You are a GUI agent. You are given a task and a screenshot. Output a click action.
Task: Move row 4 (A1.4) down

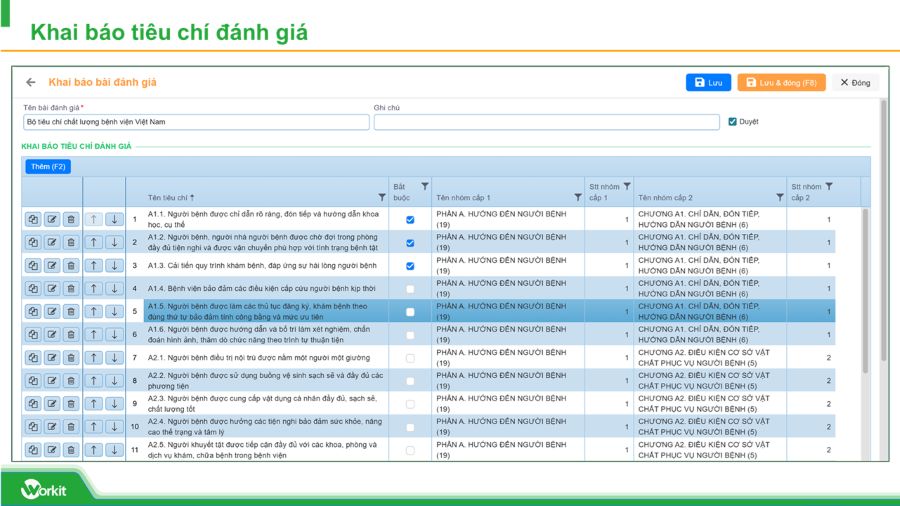114,288
